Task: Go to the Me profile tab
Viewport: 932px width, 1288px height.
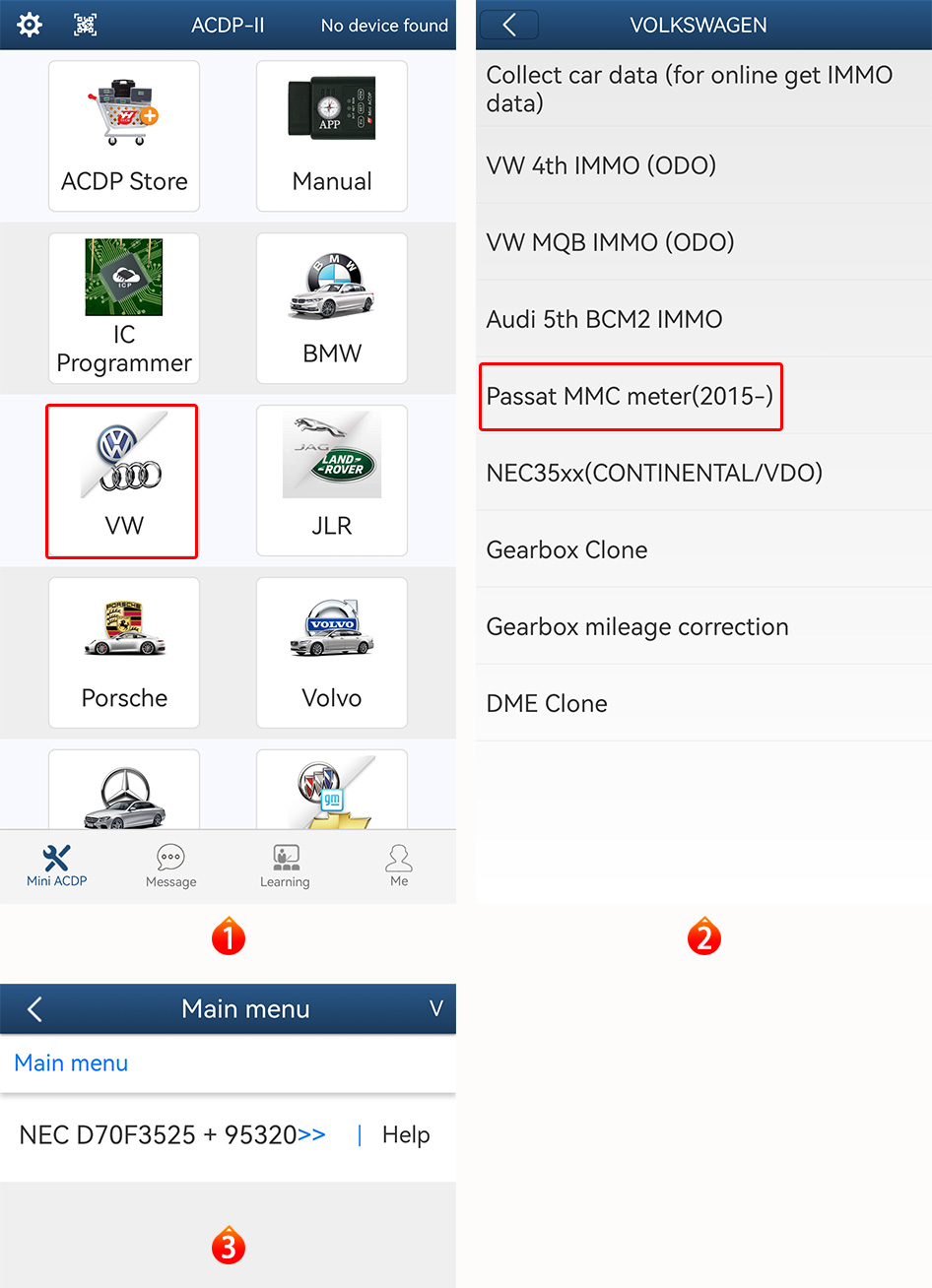Action: coord(399,867)
